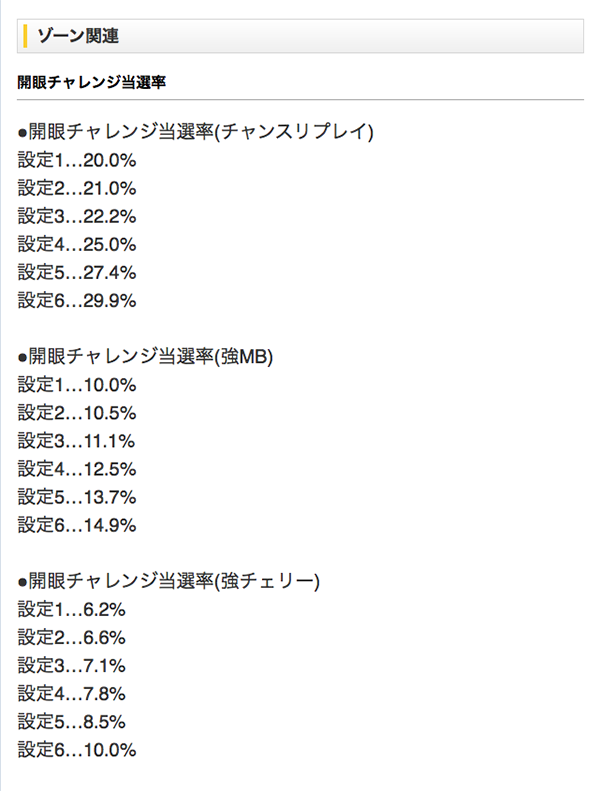Select the 設定3…11.1% line
This screenshot has height=791, width=600.
pyautogui.click(x=77, y=441)
